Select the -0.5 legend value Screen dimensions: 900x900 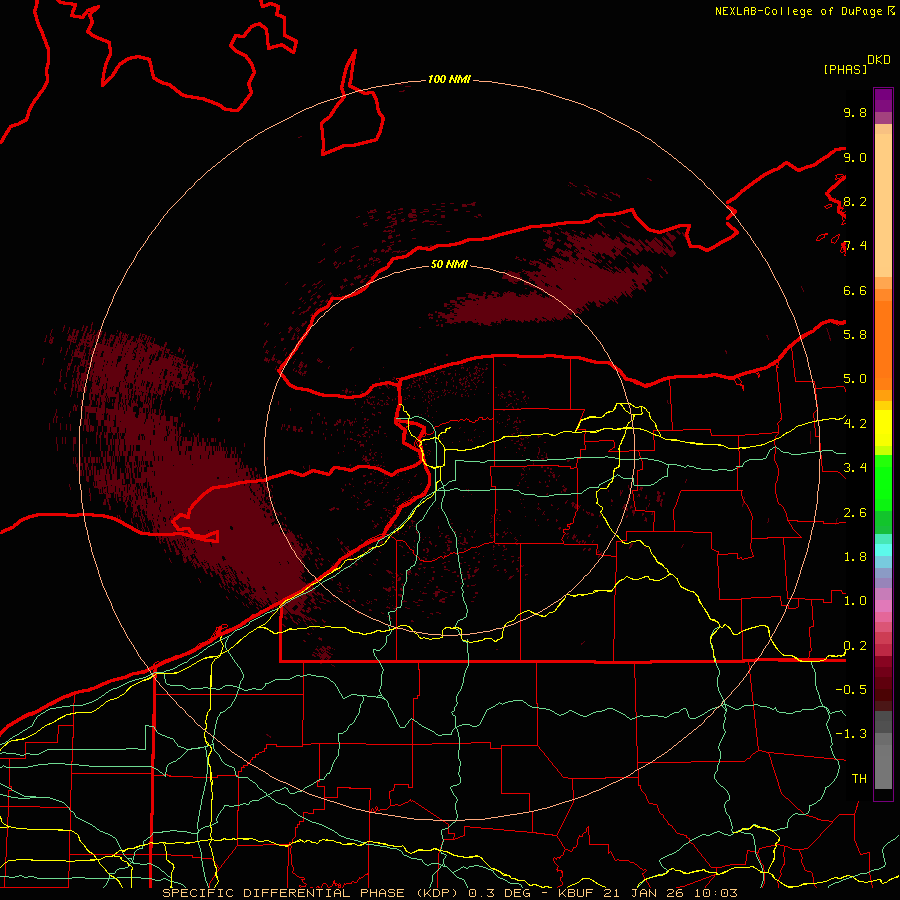(x=851, y=690)
